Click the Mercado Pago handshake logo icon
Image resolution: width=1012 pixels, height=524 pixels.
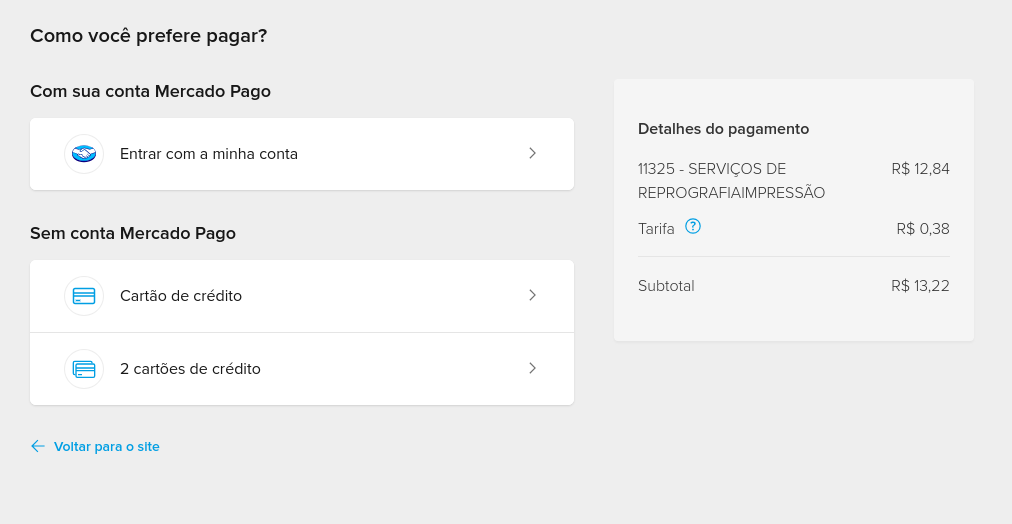[84, 154]
